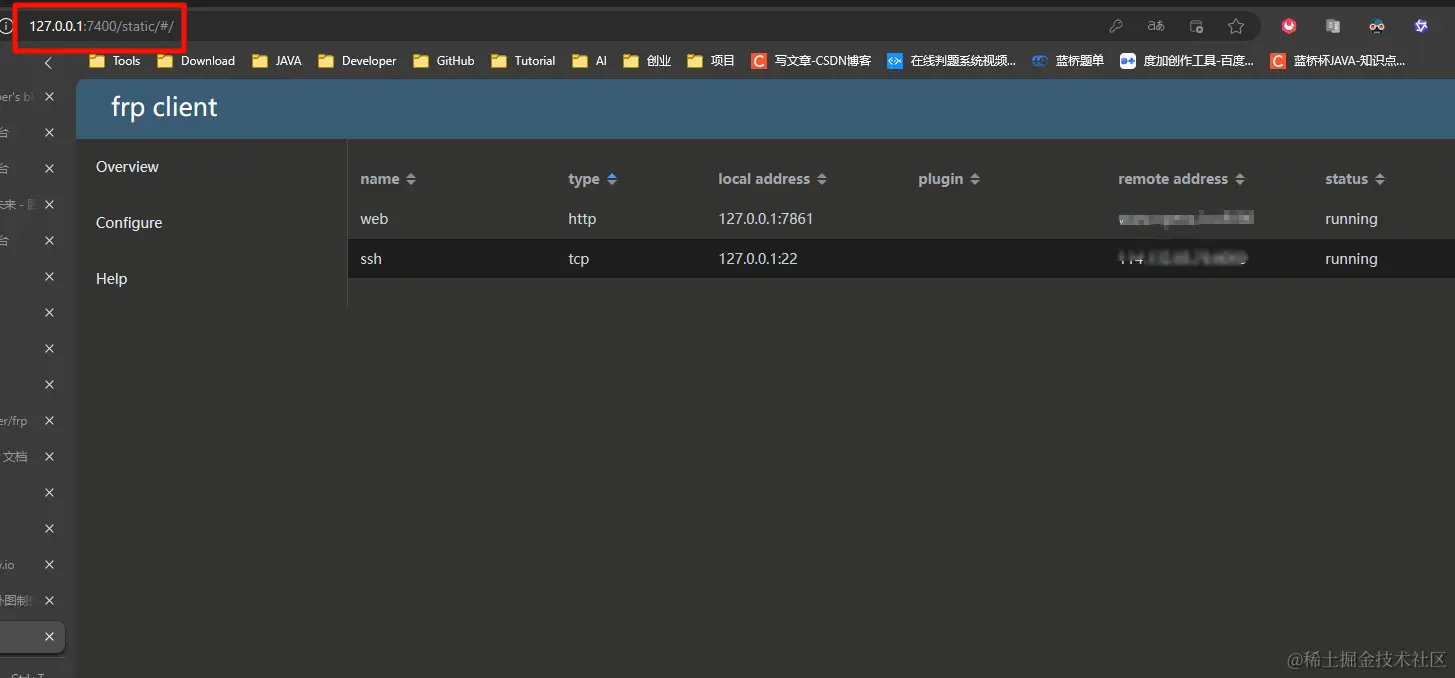Close the tab ending in .io
Screen dimensions: 1455x678
click(49, 565)
